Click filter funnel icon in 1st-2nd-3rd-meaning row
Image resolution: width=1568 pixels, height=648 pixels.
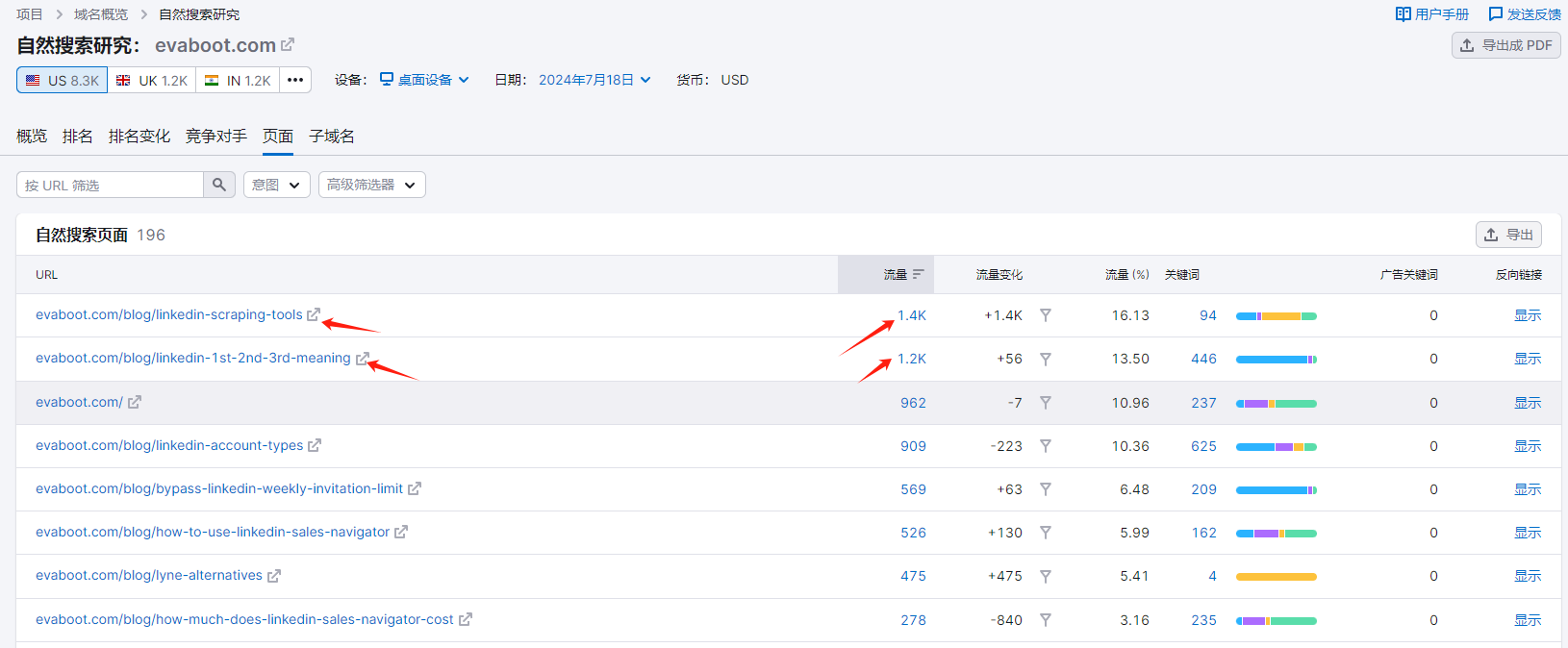[1046, 359]
